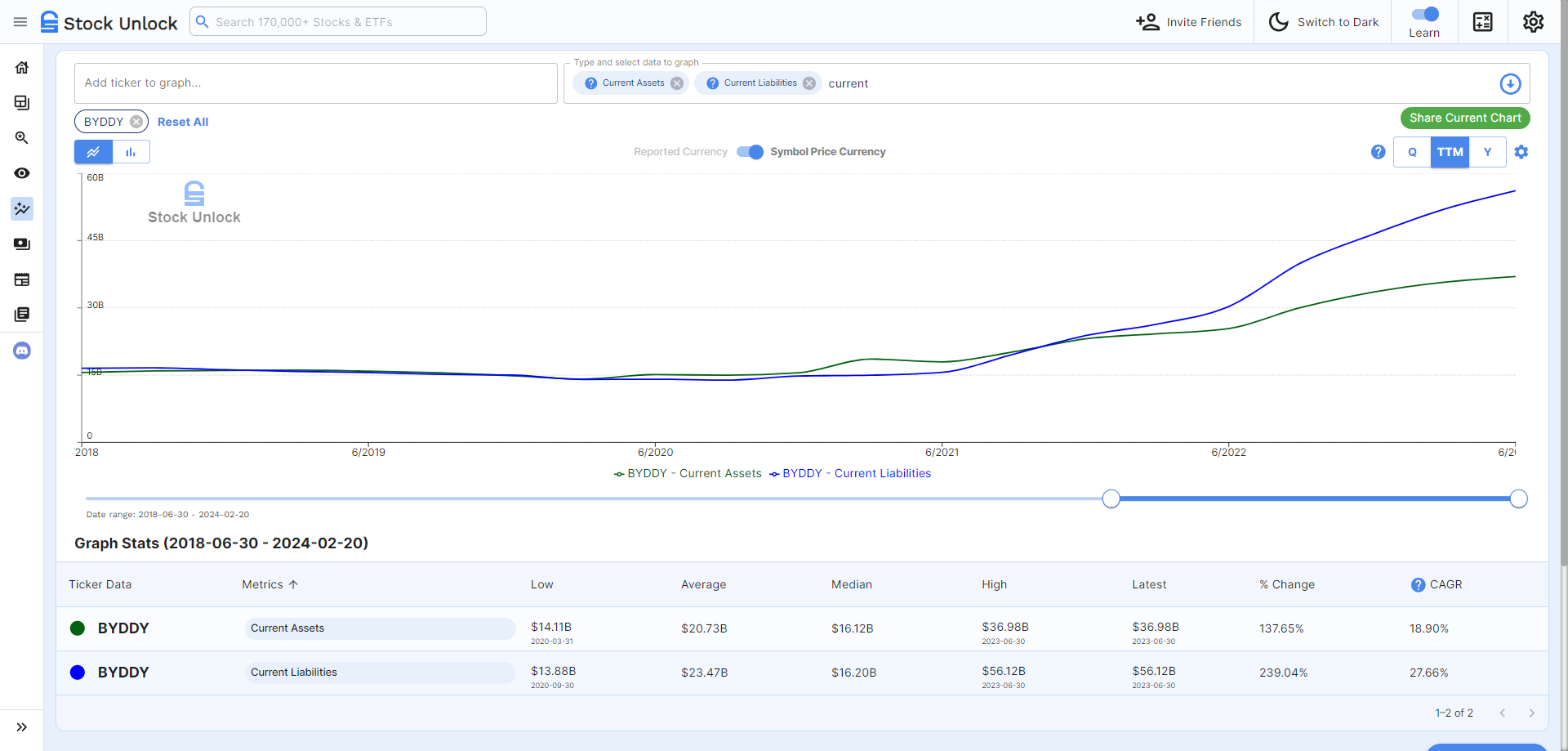The height and width of the screenshot is (751, 1568).
Task: Click the Current Liabilities metric pill in table
Action: pos(380,673)
